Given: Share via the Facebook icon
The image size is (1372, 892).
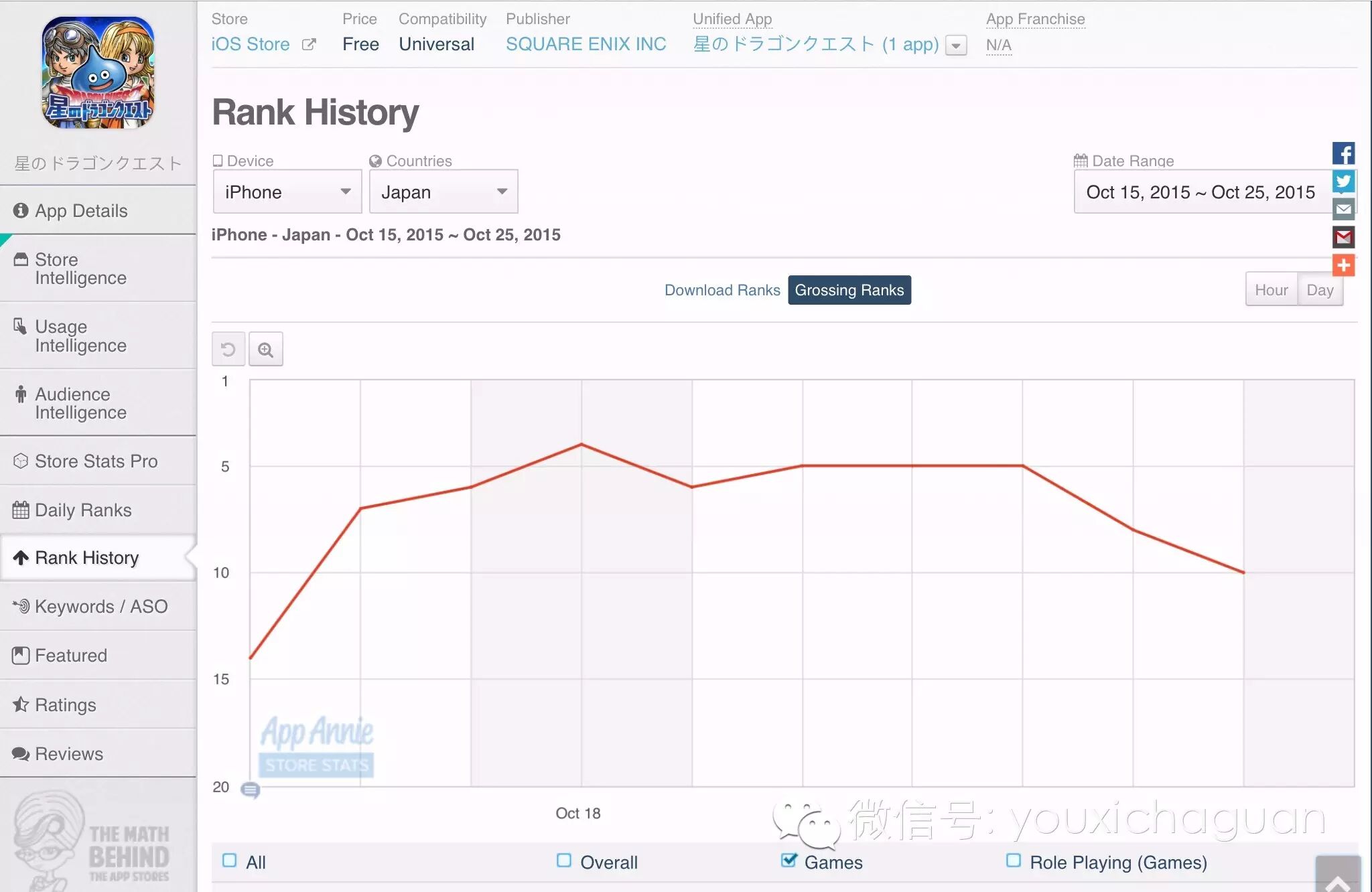Looking at the screenshot, I should (x=1343, y=153).
